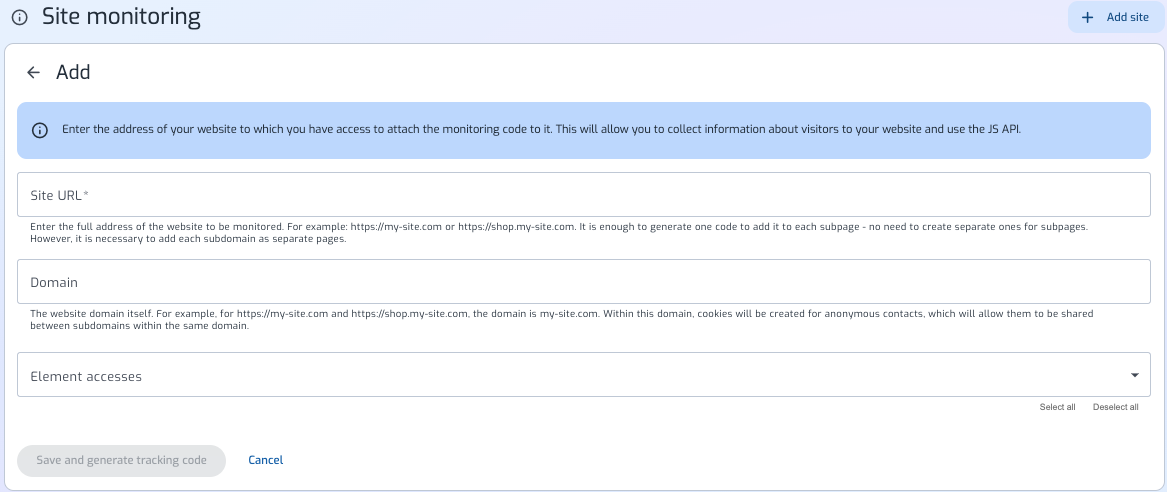Screen dimensions: 1167x492
Task: Click Save and generate tracking code
Action: click(121, 460)
